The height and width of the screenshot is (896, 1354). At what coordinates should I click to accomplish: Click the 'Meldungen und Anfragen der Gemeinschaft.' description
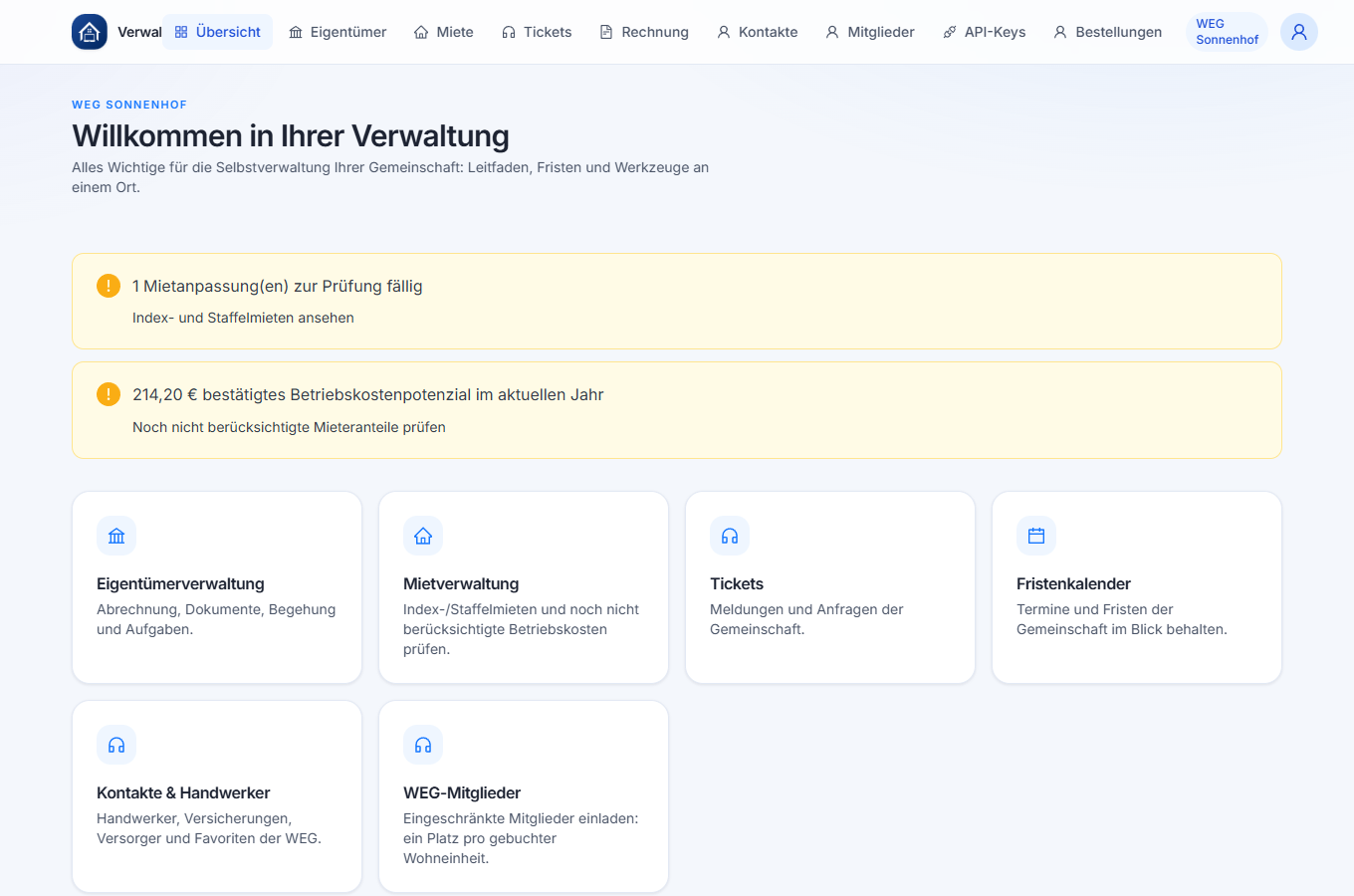(806, 619)
